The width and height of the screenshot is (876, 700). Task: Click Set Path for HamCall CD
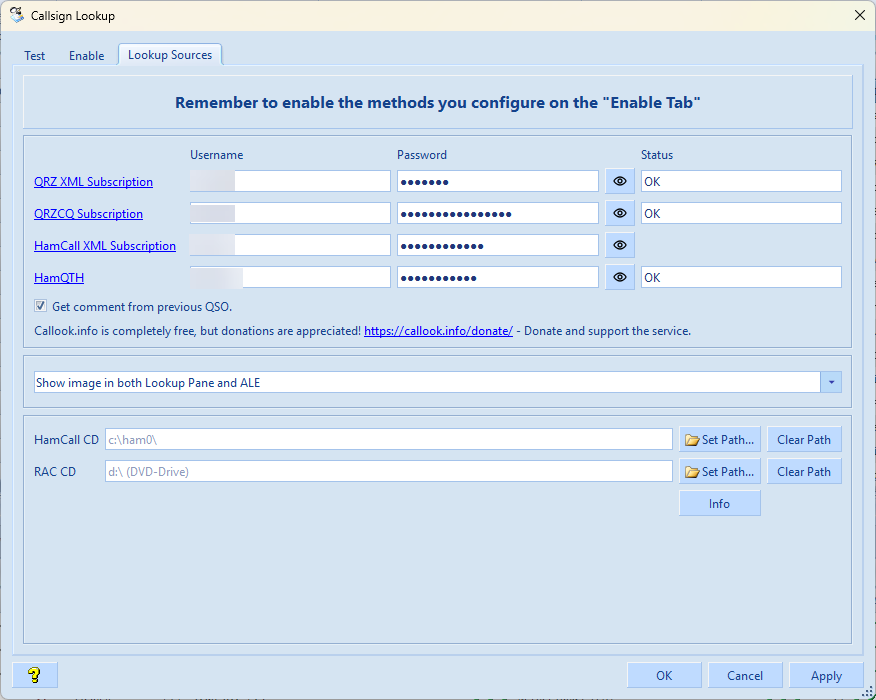[720, 440]
